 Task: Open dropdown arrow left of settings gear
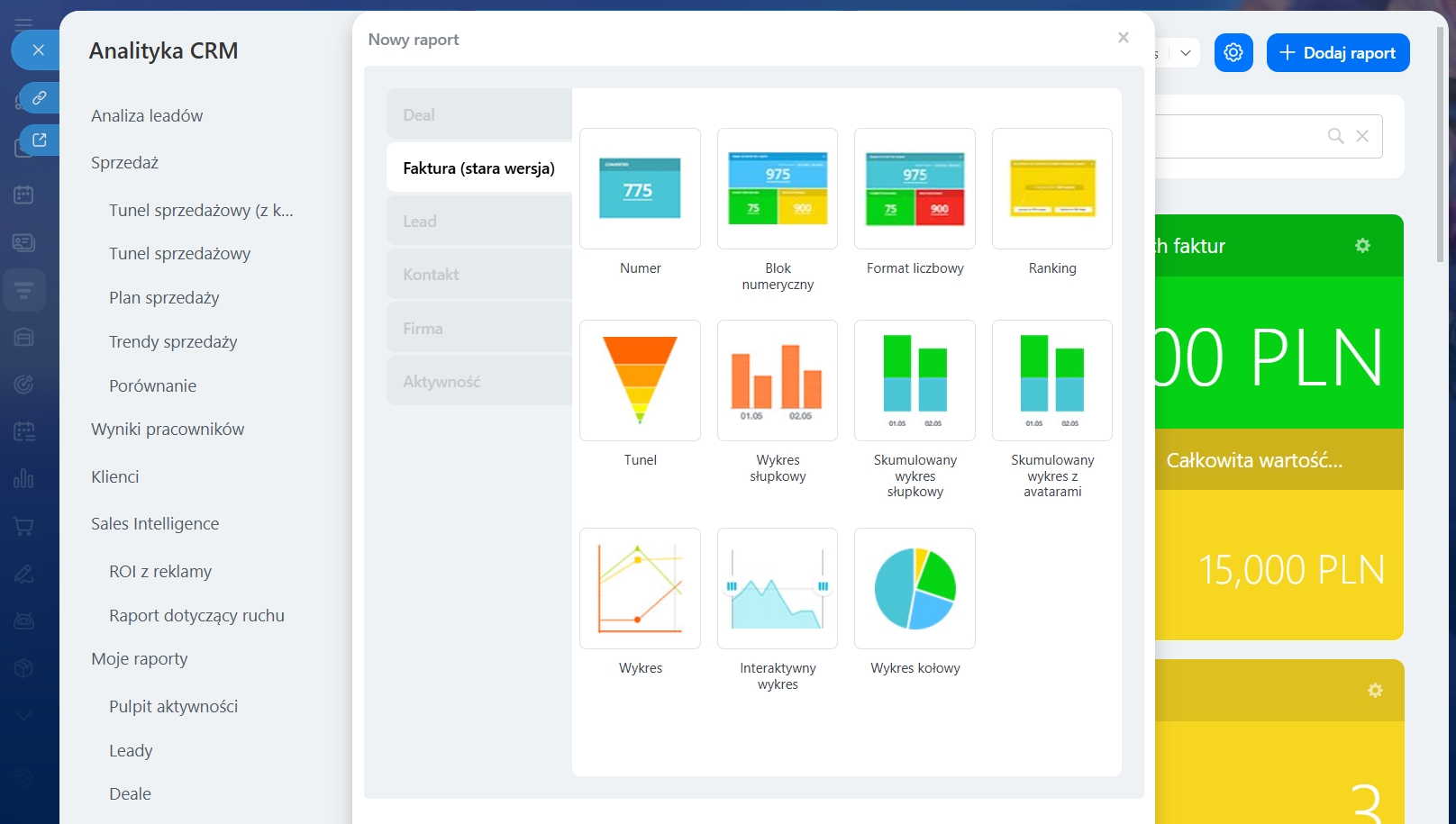click(x=1186, y=53)
